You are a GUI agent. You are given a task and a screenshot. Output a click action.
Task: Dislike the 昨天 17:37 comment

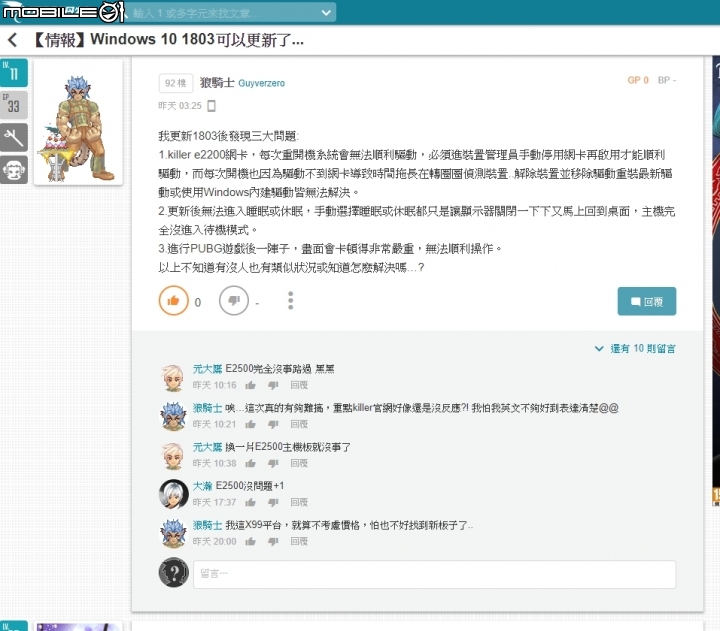[273, 502]
